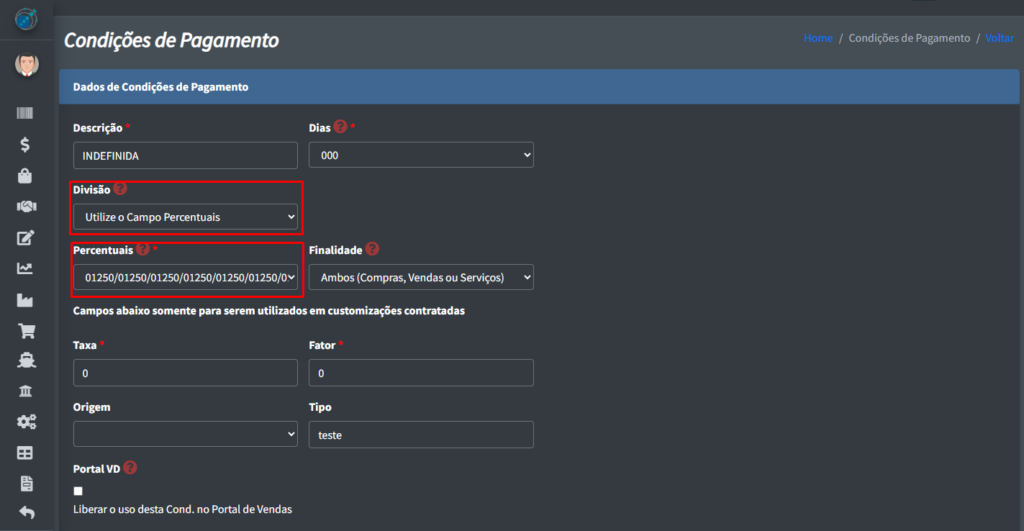Enable the Portal VD checkbox

pyautogui.click(x=79, y=491)
